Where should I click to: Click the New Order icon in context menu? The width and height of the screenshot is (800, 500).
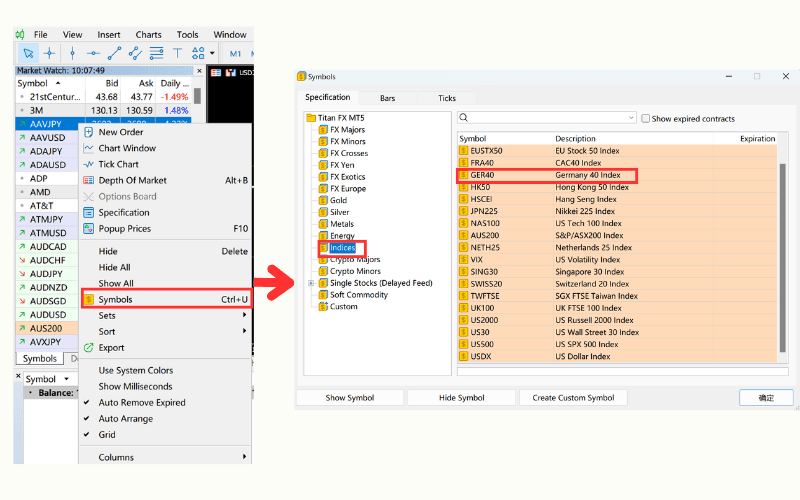click(89, 132)
